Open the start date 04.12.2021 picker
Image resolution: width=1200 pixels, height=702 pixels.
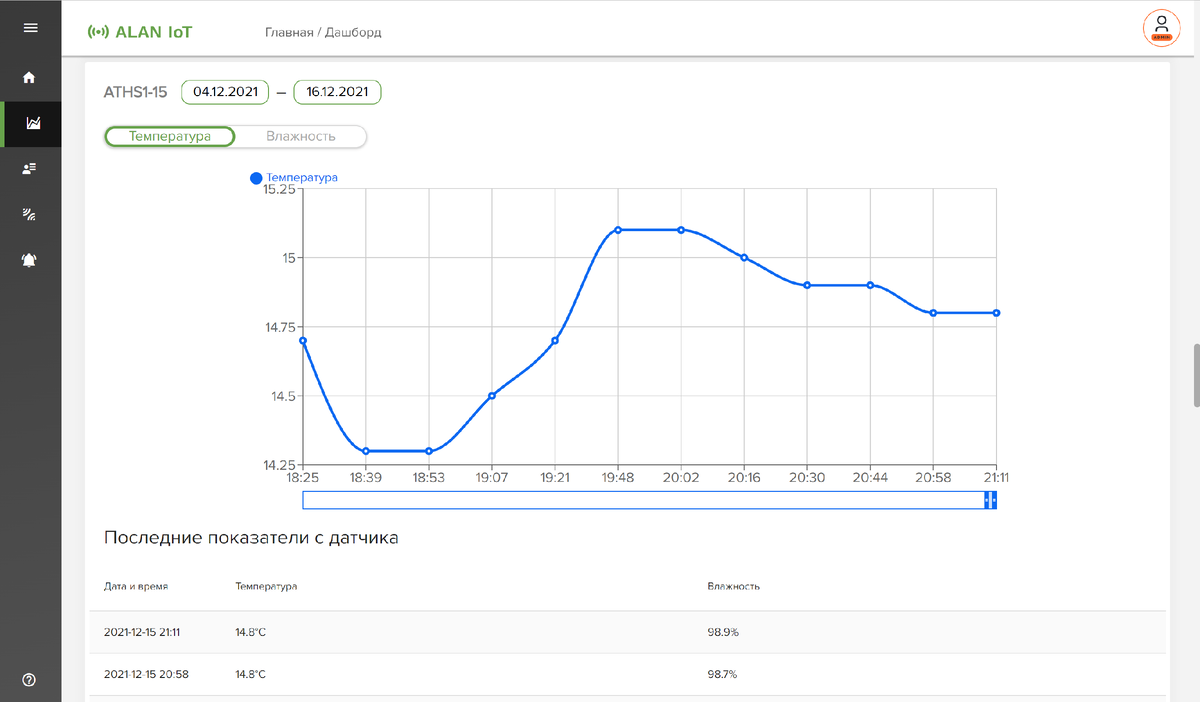point(225,92)
